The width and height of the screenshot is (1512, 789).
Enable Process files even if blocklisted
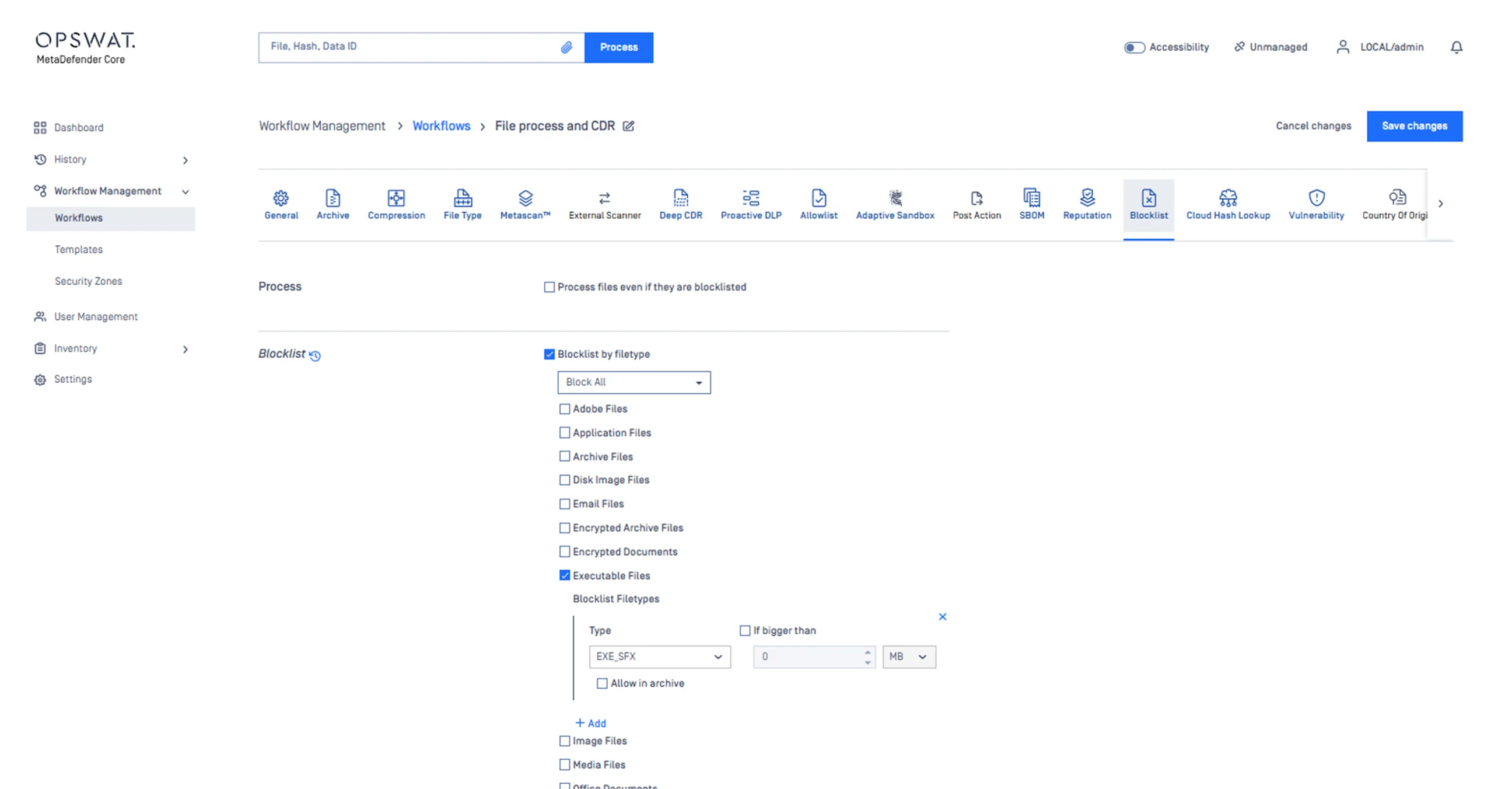point(549,287)
